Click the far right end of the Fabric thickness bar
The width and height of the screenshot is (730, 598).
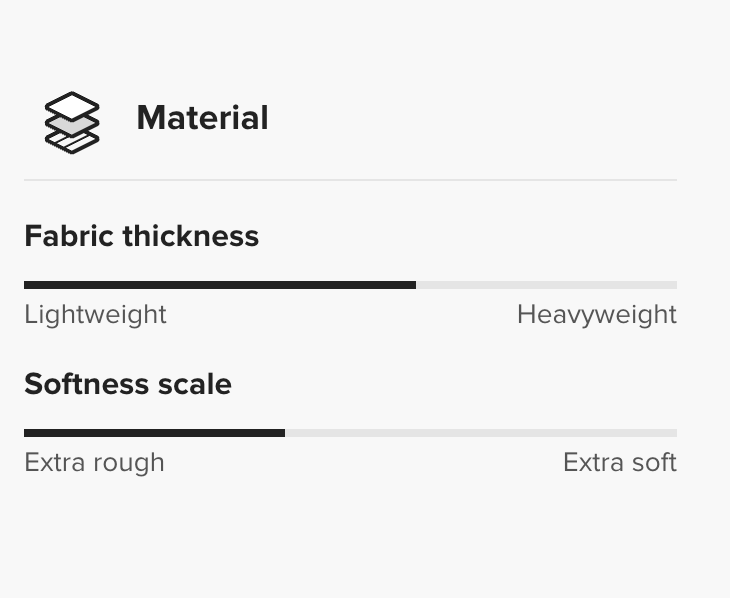675,285
